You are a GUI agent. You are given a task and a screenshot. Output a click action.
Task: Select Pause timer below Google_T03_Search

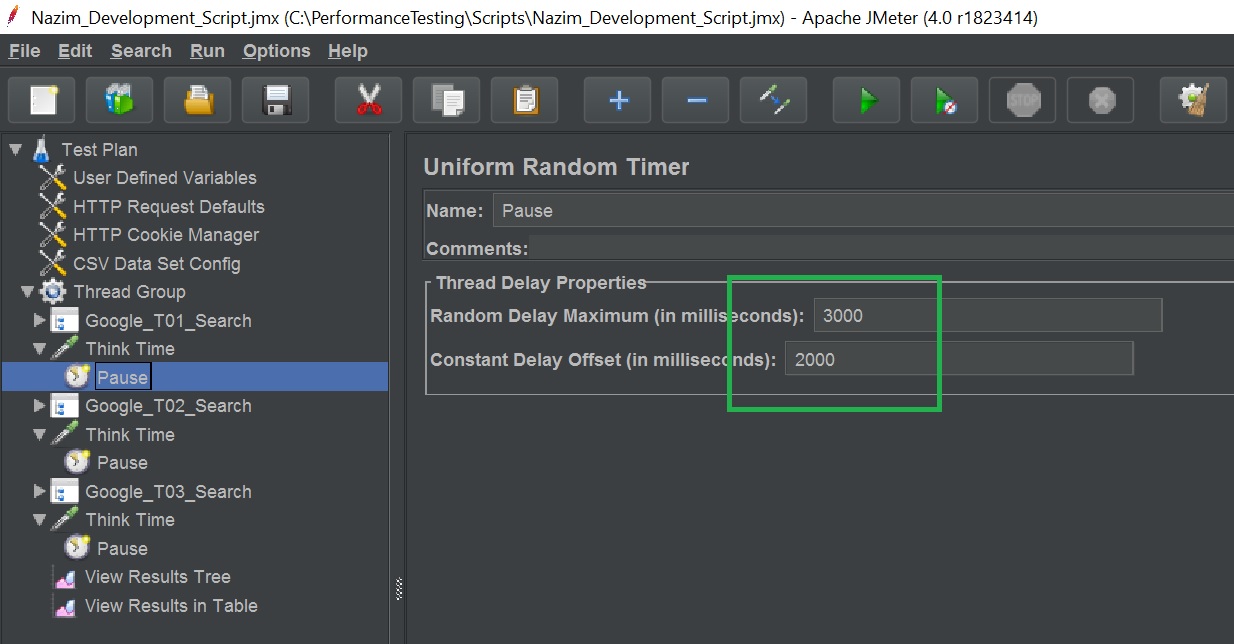click(122, 549)
